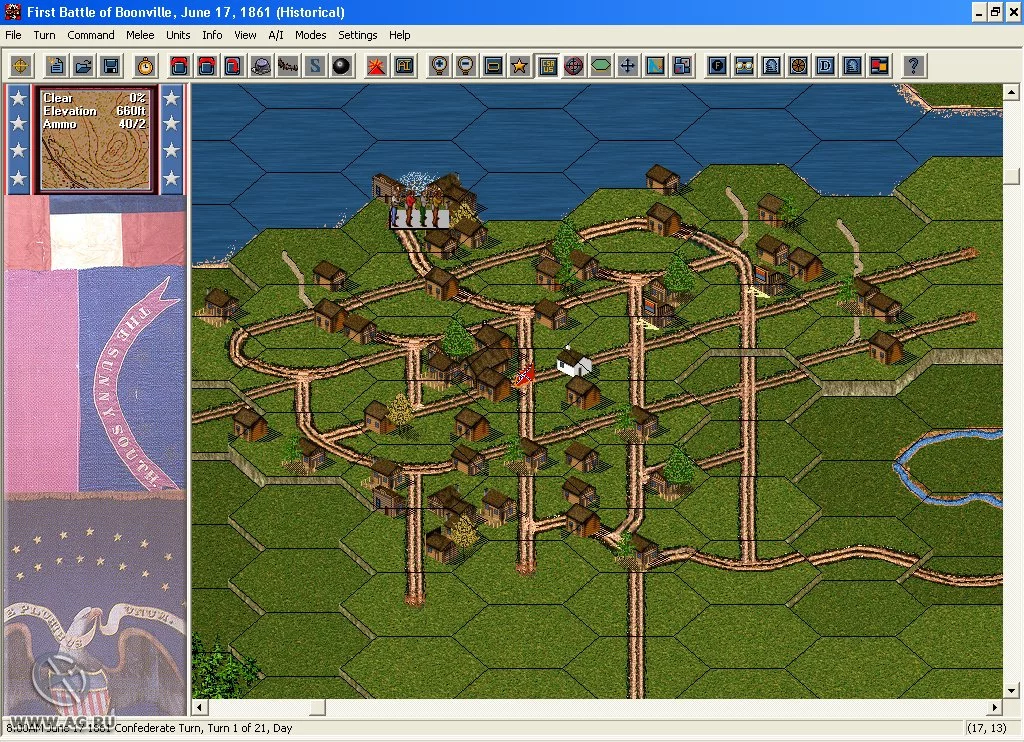Click the stopwatch next-turn icon
Viewport: 1024px width, 742px height.
point(145,66)
